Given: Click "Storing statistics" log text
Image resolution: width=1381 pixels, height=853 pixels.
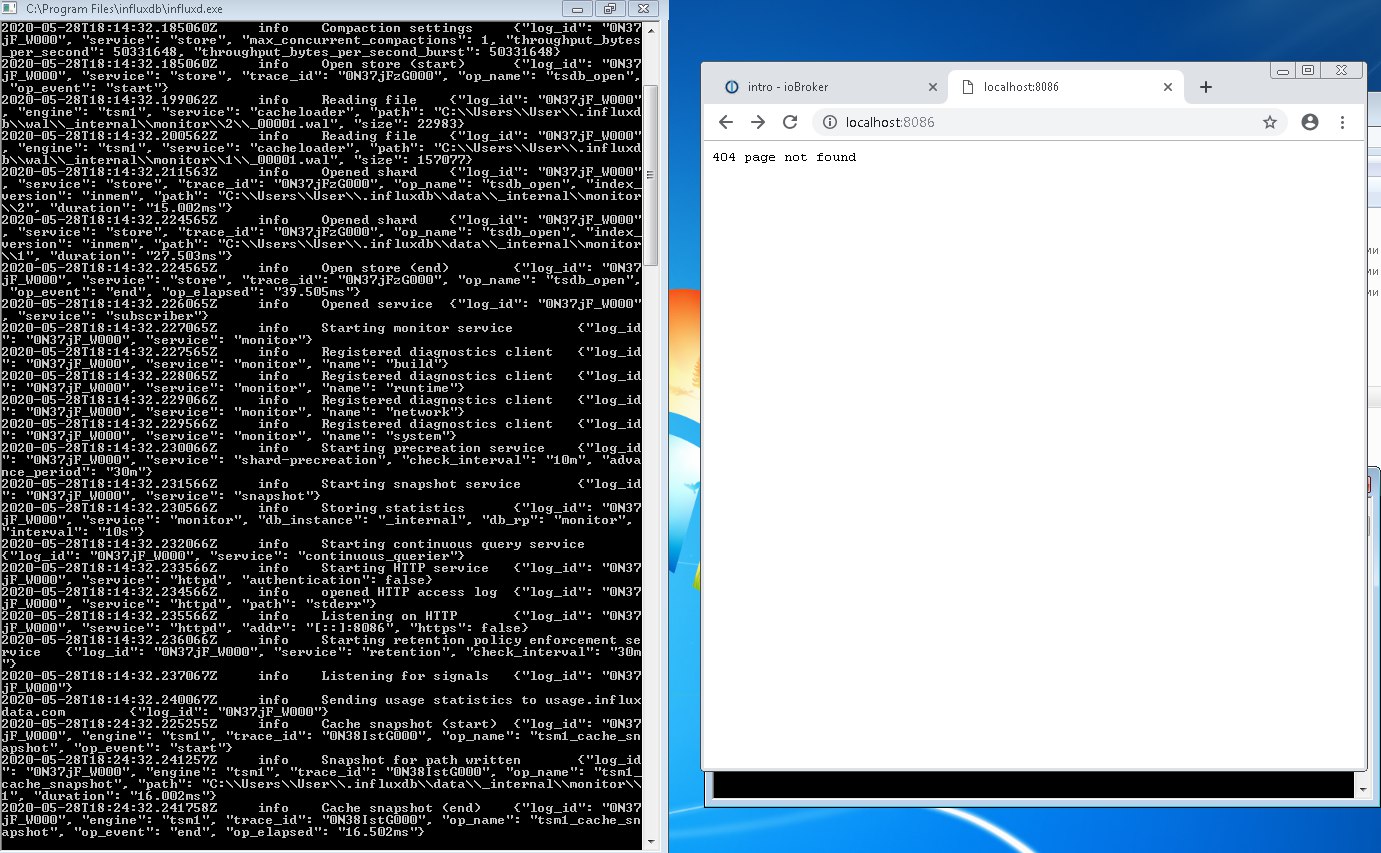Looking at the screenshot, I should tap(393, 508).
